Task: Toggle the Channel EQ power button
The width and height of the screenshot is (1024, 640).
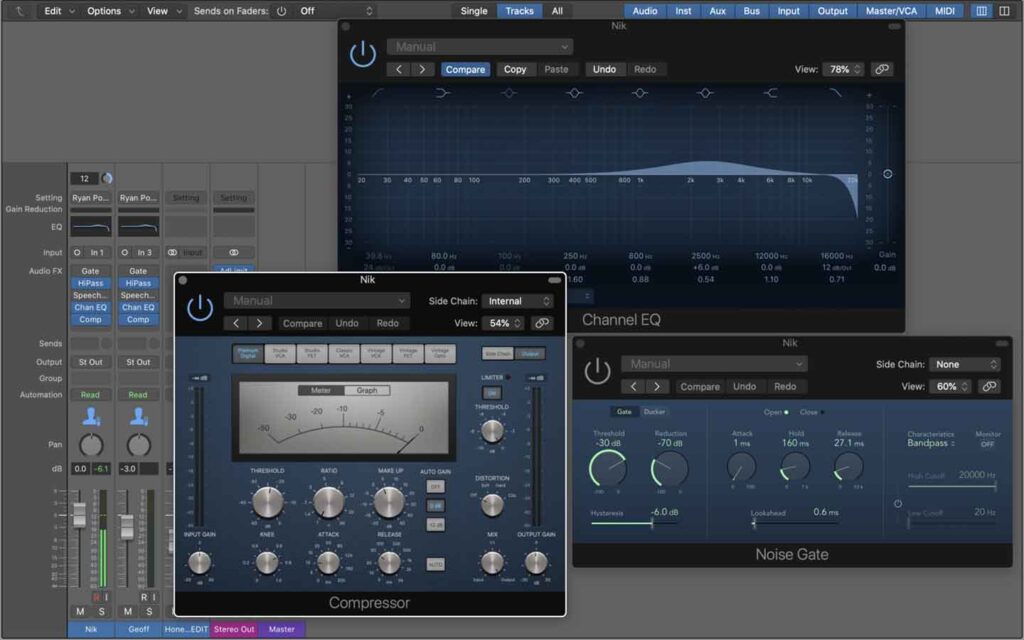Action: coord(362,54)
